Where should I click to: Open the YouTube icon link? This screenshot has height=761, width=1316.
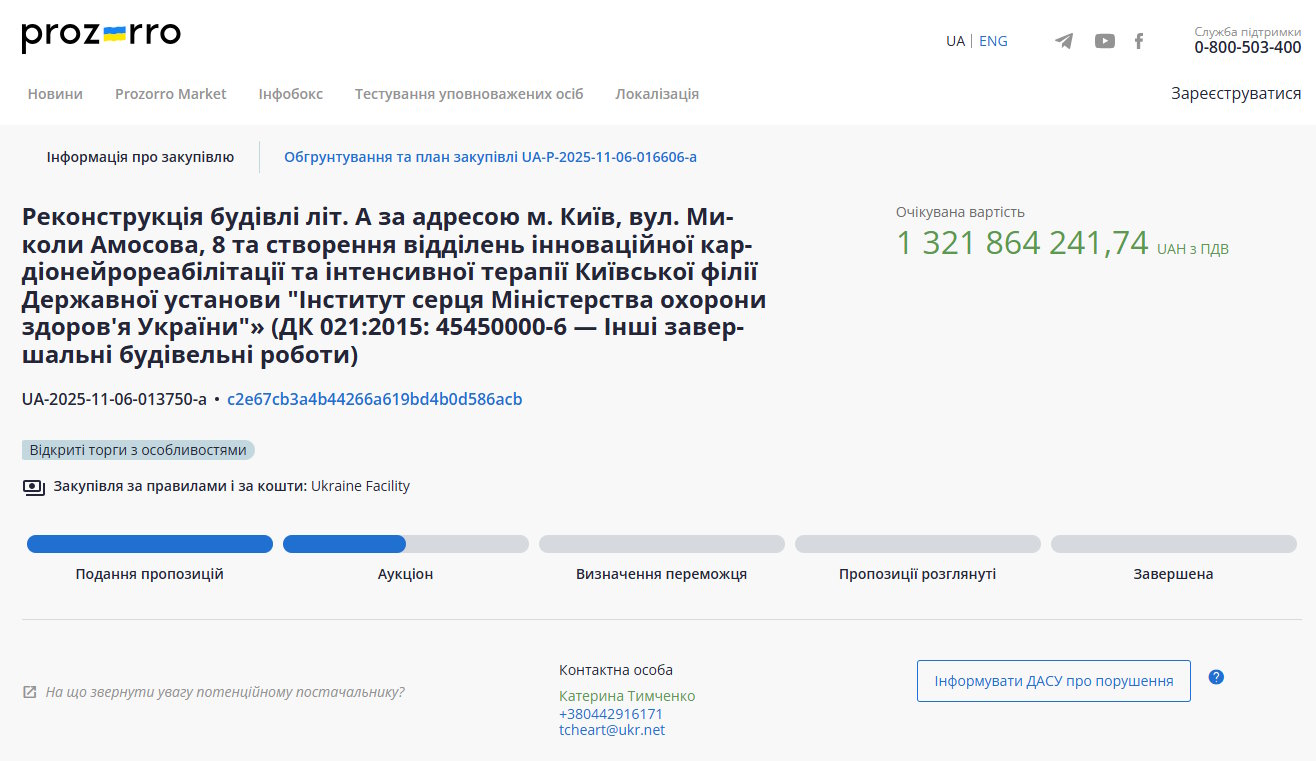click(1104, 41)
